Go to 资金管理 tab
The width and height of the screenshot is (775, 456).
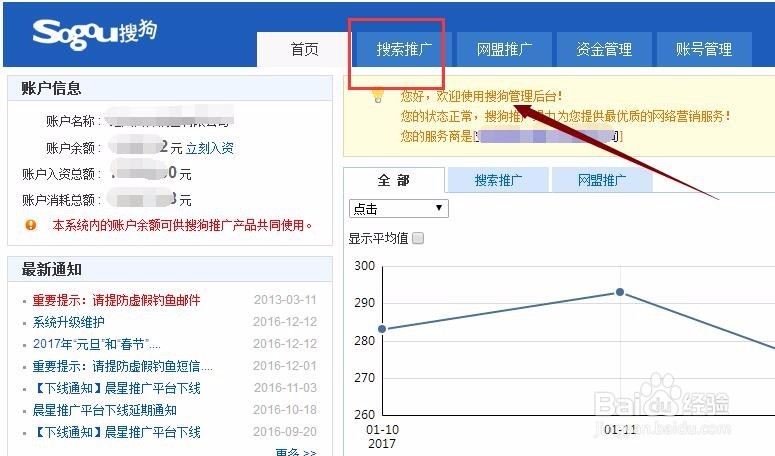coord(604,49)
